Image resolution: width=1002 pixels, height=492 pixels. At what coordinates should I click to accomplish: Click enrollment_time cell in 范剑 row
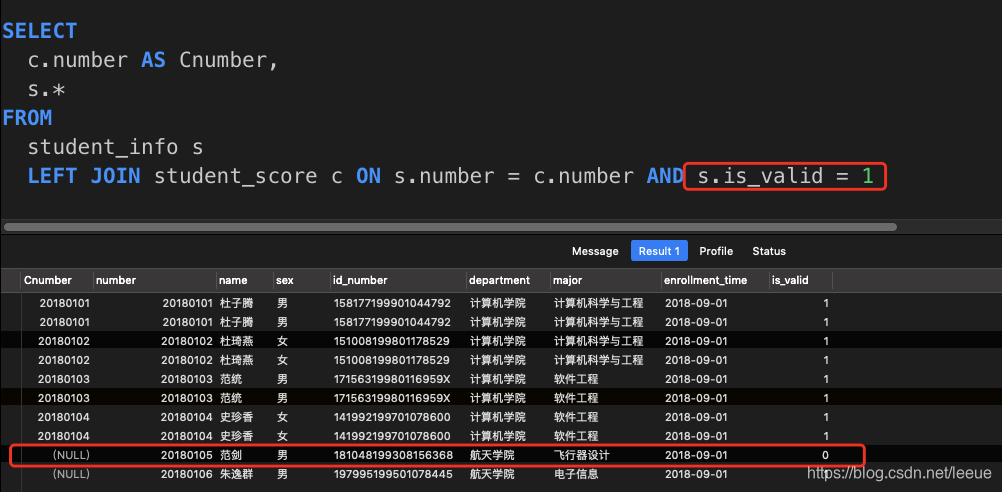[696, 456]
